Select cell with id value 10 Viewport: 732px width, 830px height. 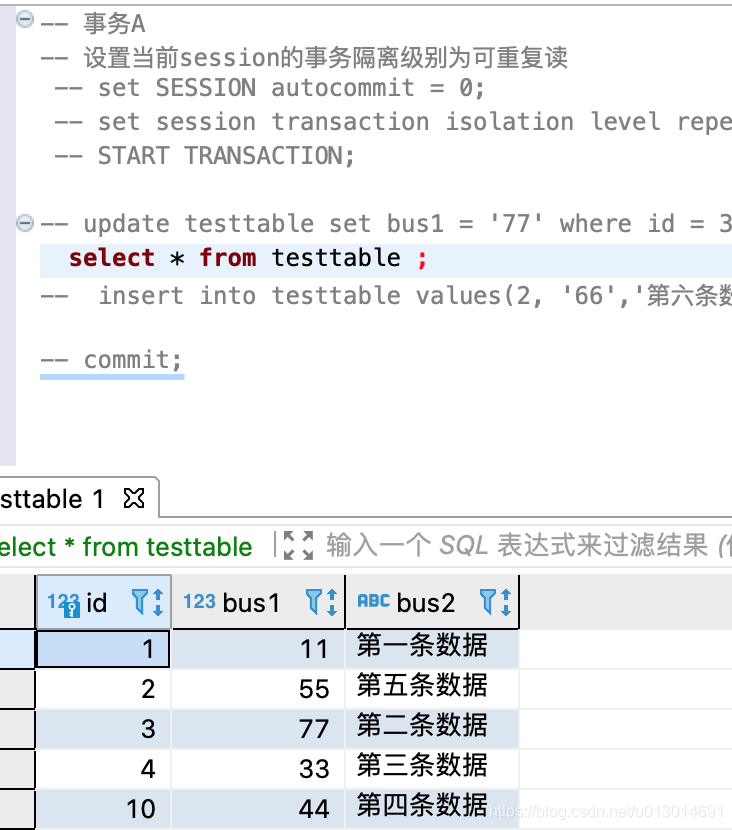[x=103, y=808]
